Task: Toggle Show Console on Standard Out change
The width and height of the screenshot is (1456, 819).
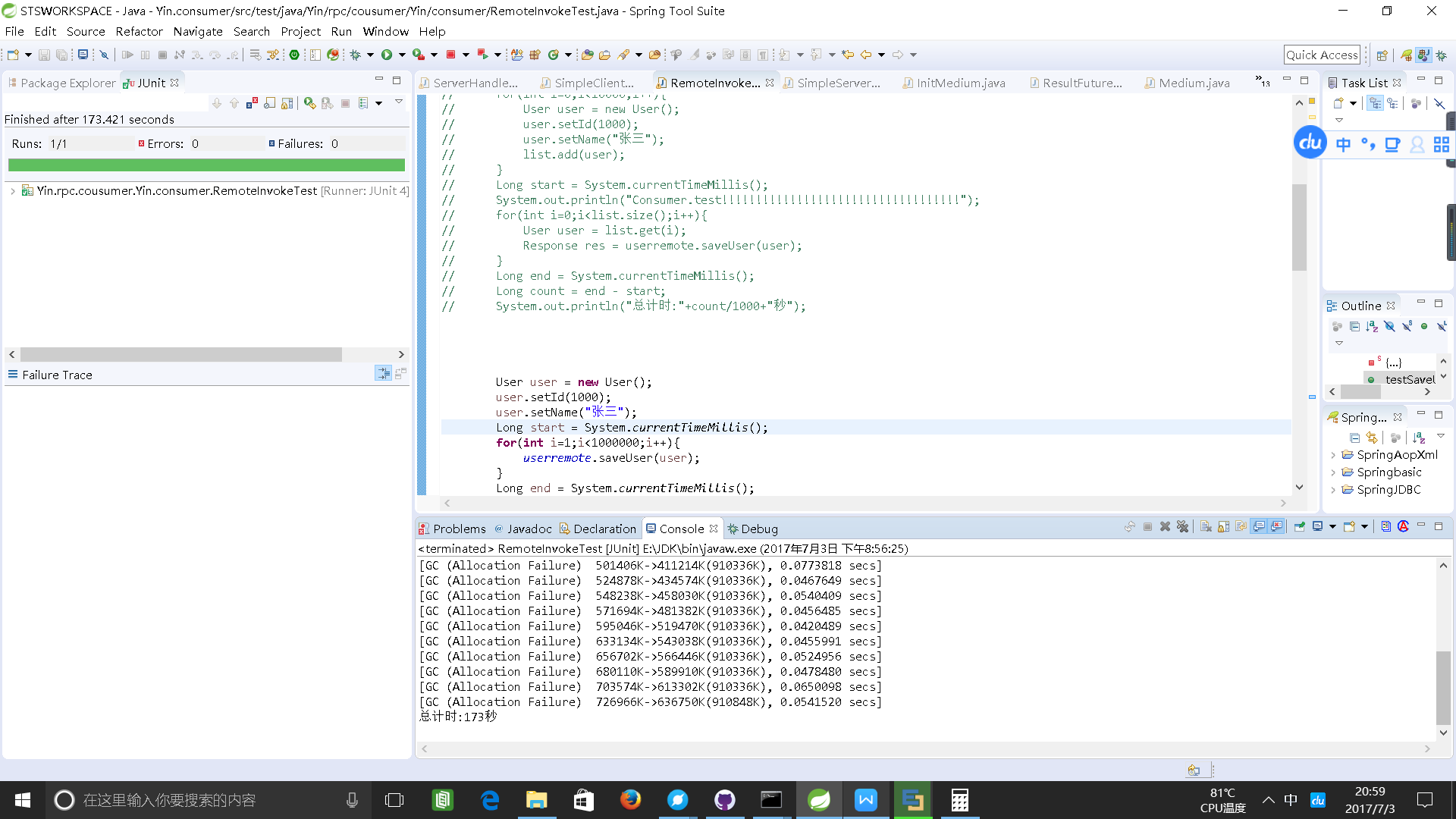Action: coord(1259,527)
